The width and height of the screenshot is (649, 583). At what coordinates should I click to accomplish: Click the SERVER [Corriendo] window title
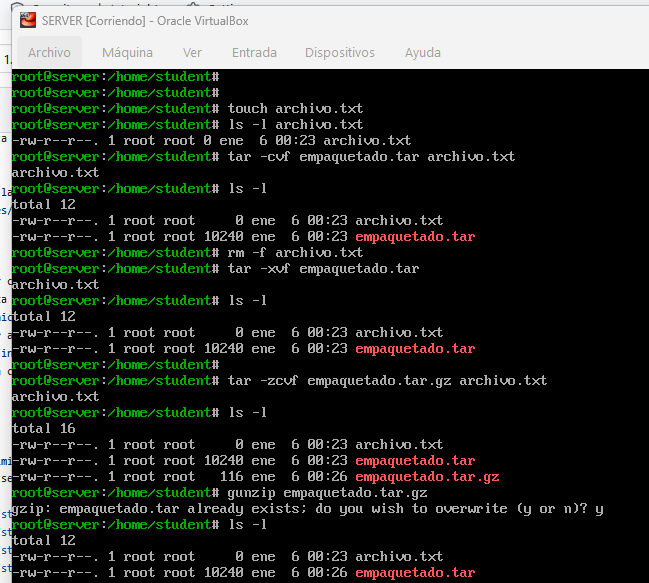(x=145, y=21)
